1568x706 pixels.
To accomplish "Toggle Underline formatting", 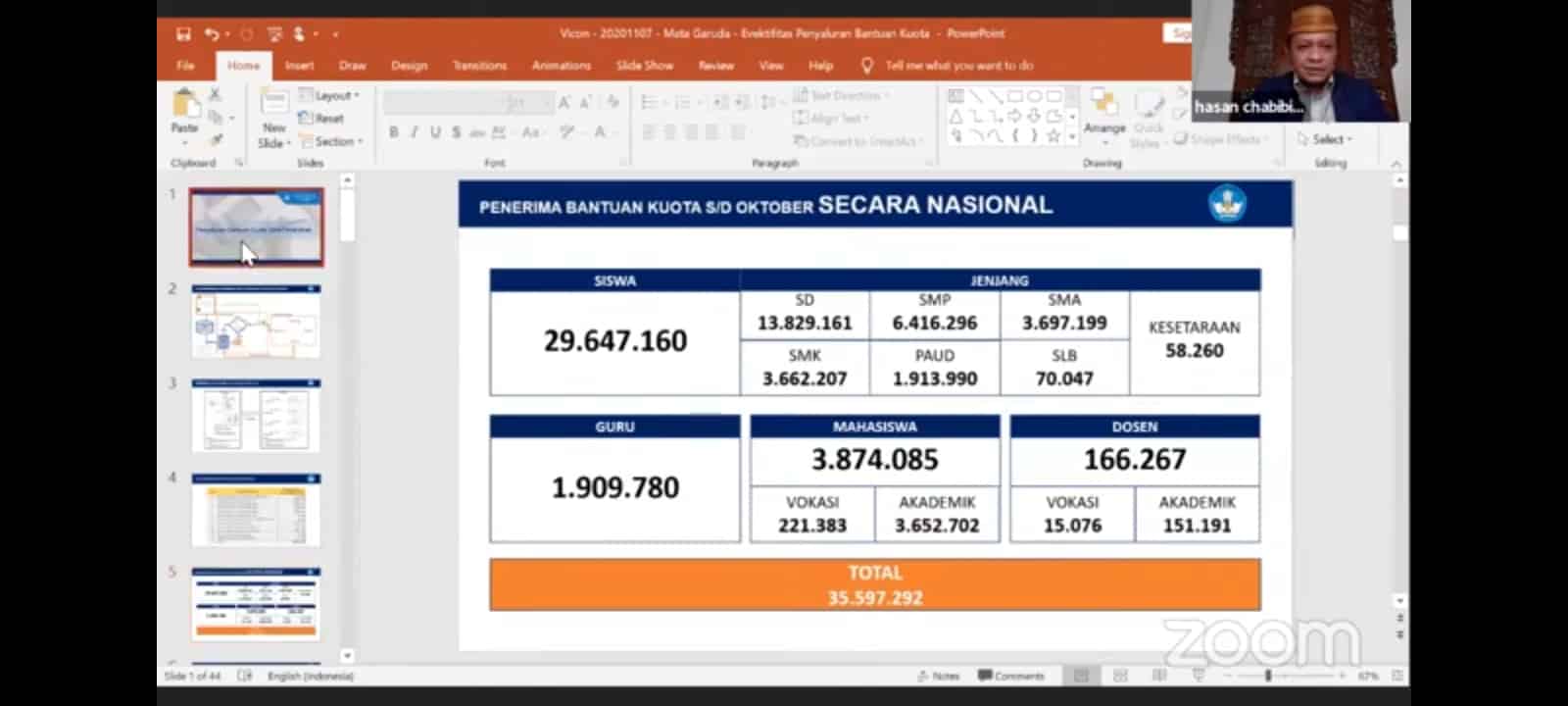I will tap(435, 132).
